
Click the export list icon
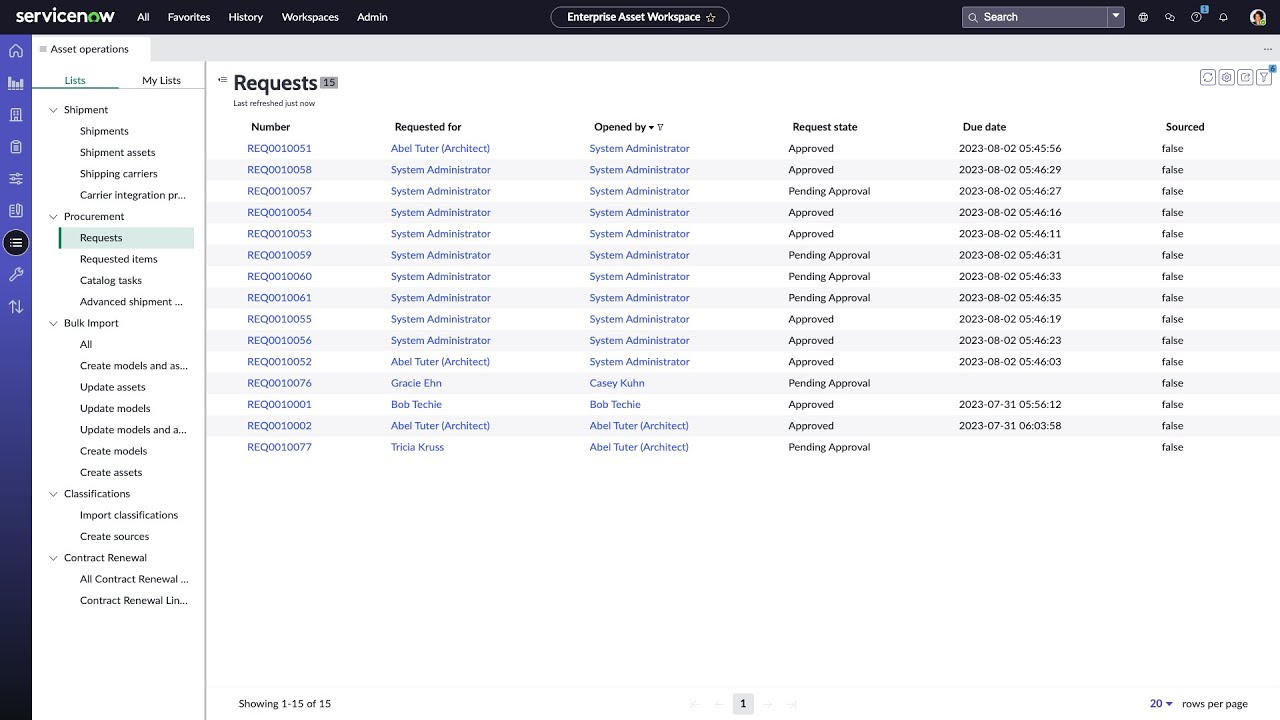coord(1246,77)
